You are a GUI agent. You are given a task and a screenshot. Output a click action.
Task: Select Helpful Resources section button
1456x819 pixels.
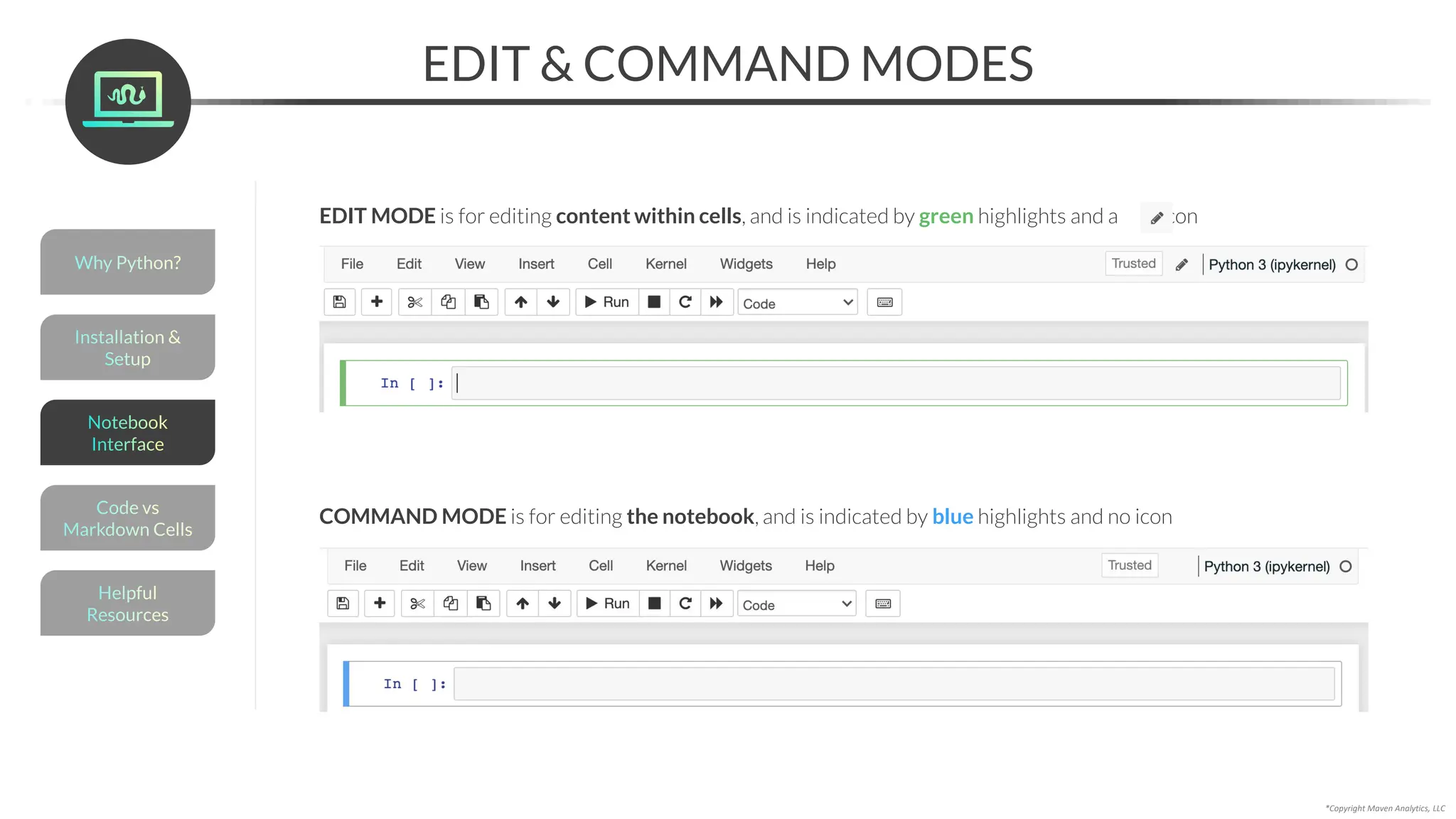[128, 604]
